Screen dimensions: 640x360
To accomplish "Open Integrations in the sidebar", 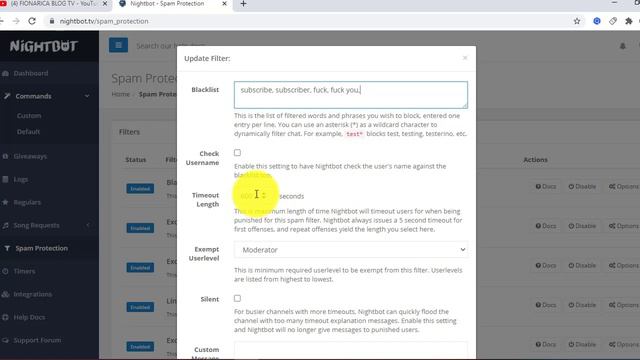I will click(32, 294).
